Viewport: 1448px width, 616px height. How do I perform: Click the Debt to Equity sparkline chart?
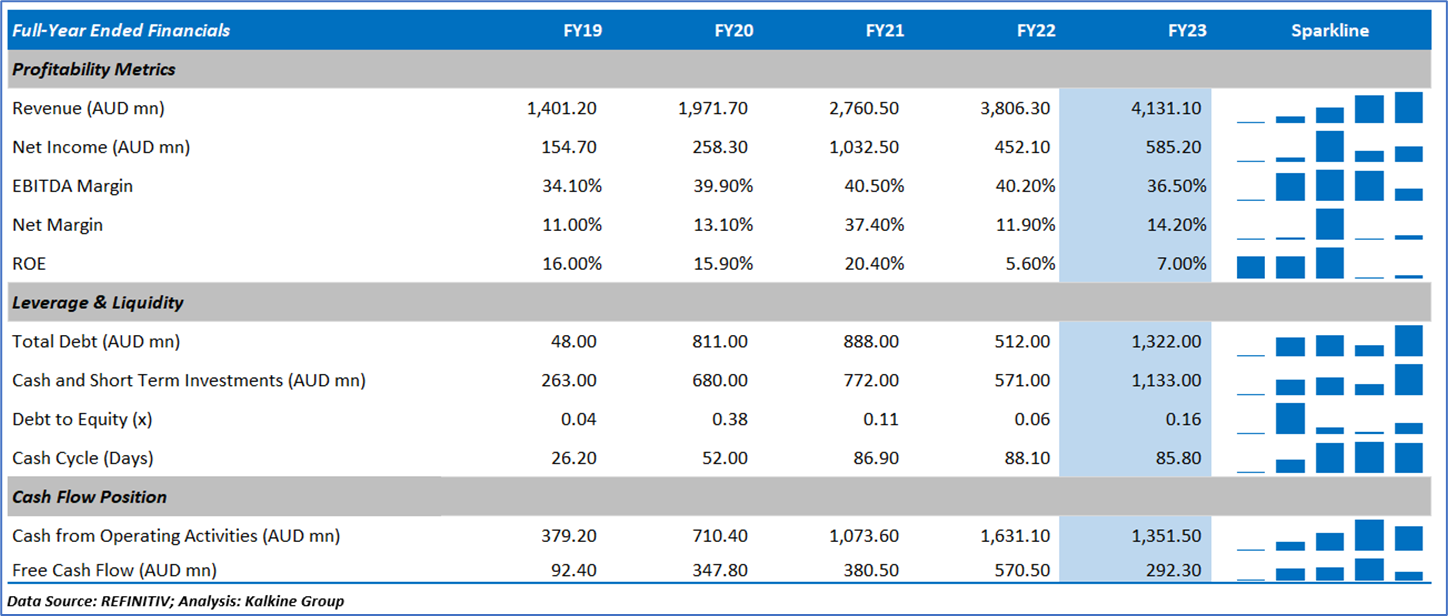point(1329,419)
